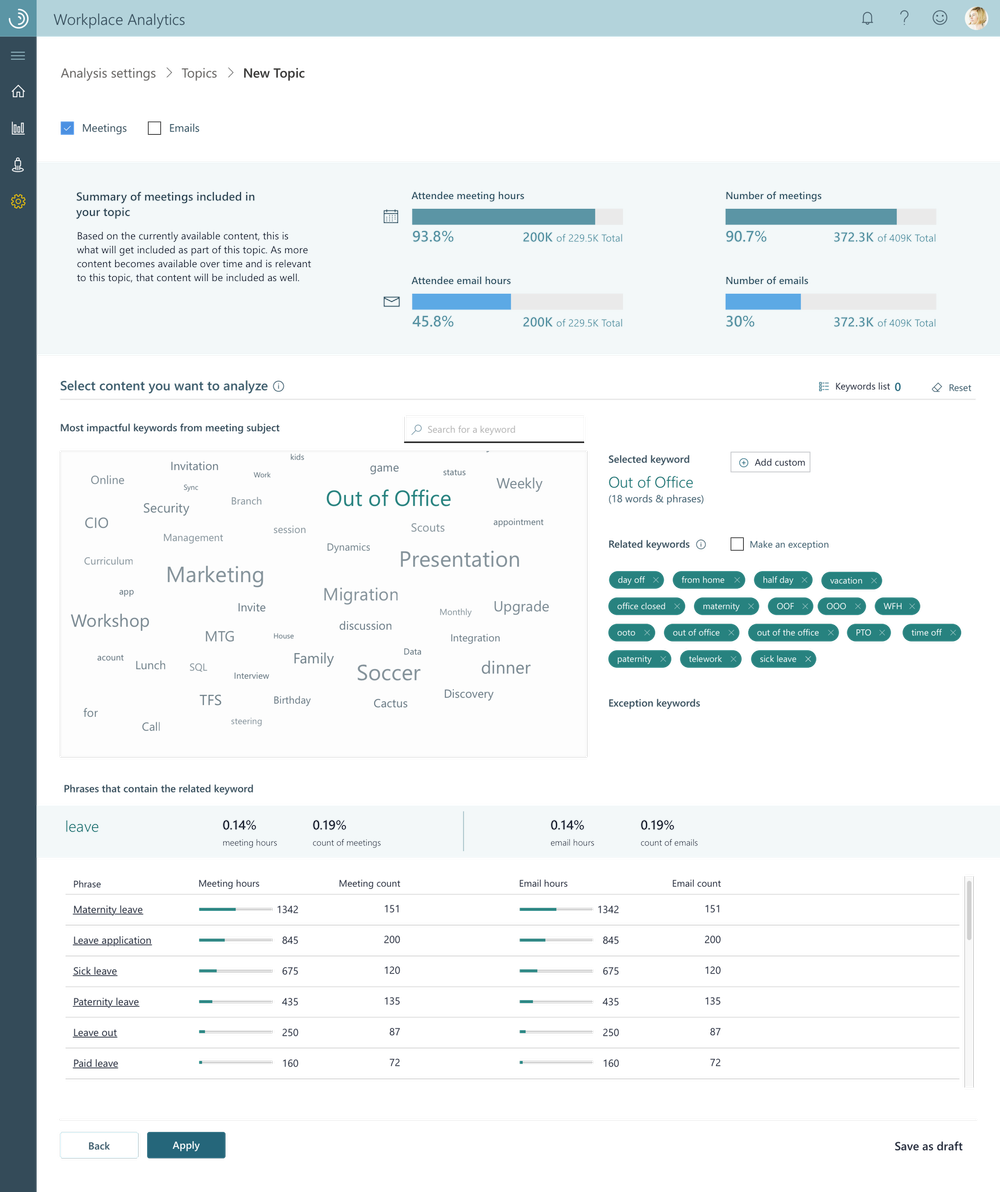This screenshot has width=1000, height=1192.
Task: Uncheck the Meetings checkbox
Action: pyautogui.click(x=66, y=128)
